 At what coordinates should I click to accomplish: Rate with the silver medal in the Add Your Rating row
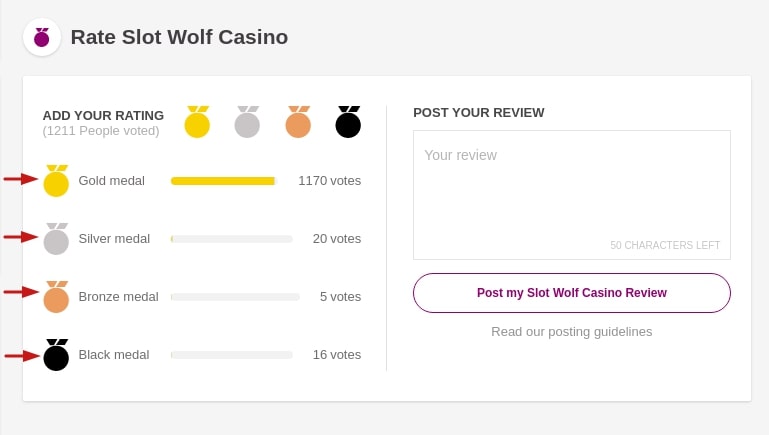[247, 123]
